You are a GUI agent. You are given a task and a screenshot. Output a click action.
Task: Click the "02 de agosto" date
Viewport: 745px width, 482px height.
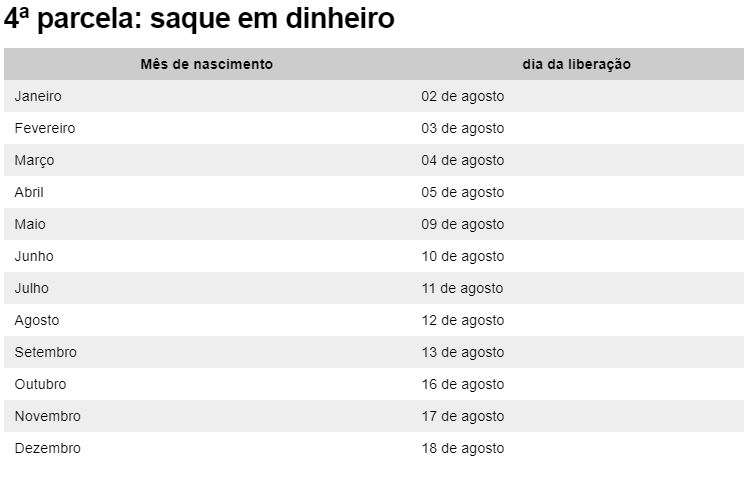(462, 96)
